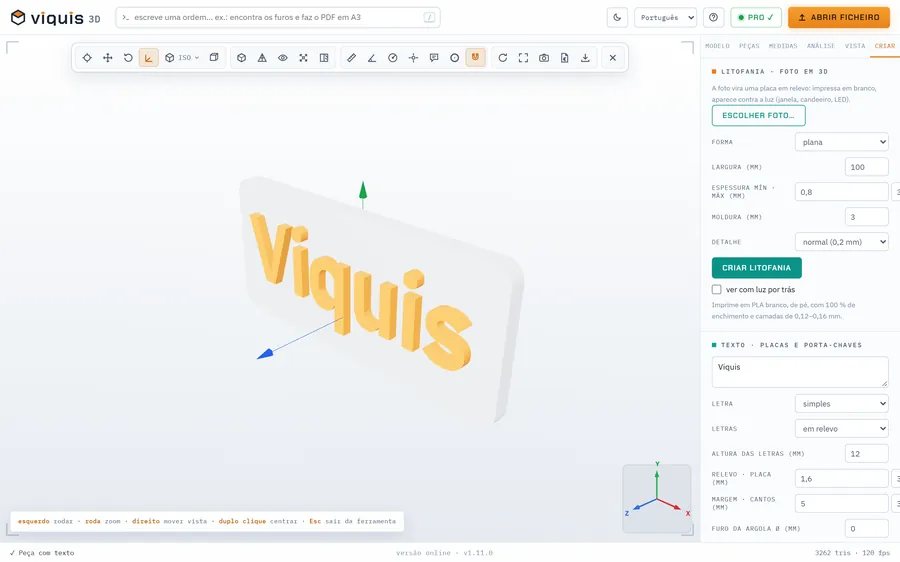The image size is (900, 562).
Task: Click the download arrow icon in toolbar
Action: [585, 57]
